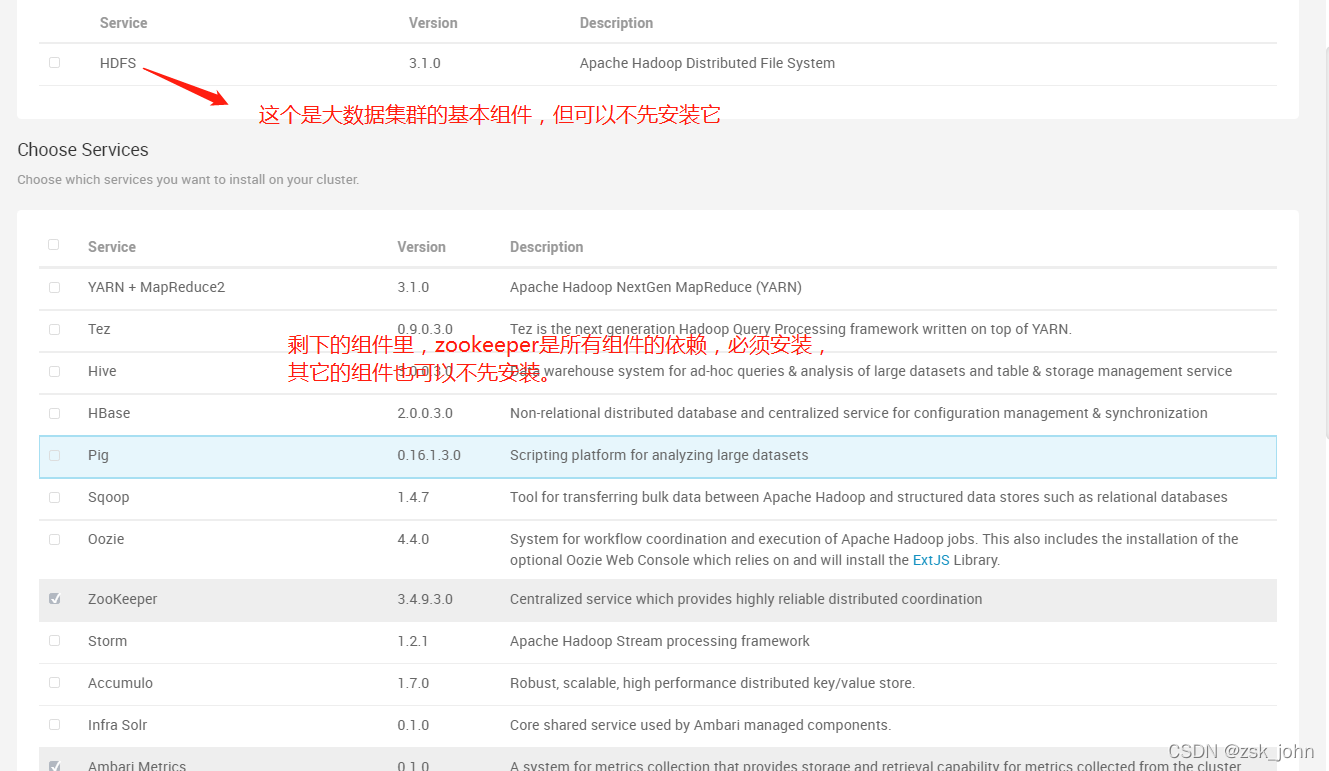The height and width of the screenshot is (771, 1329).
Task: Uncheck the ZooKeeper service
Action: tap(54, 598)
